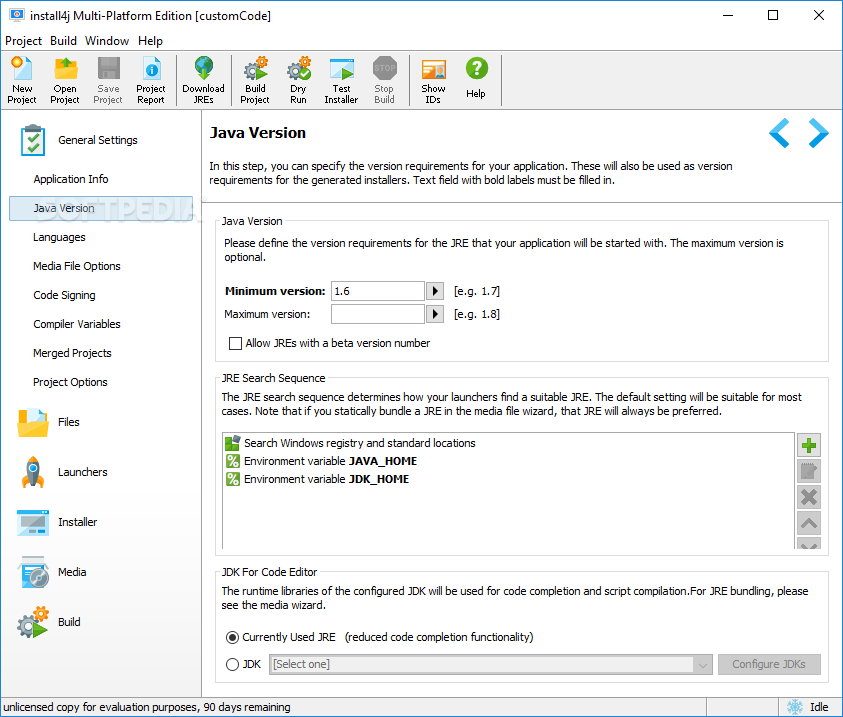
Task: Select the Currently Used JRE option
Action: tap(232, 637)
